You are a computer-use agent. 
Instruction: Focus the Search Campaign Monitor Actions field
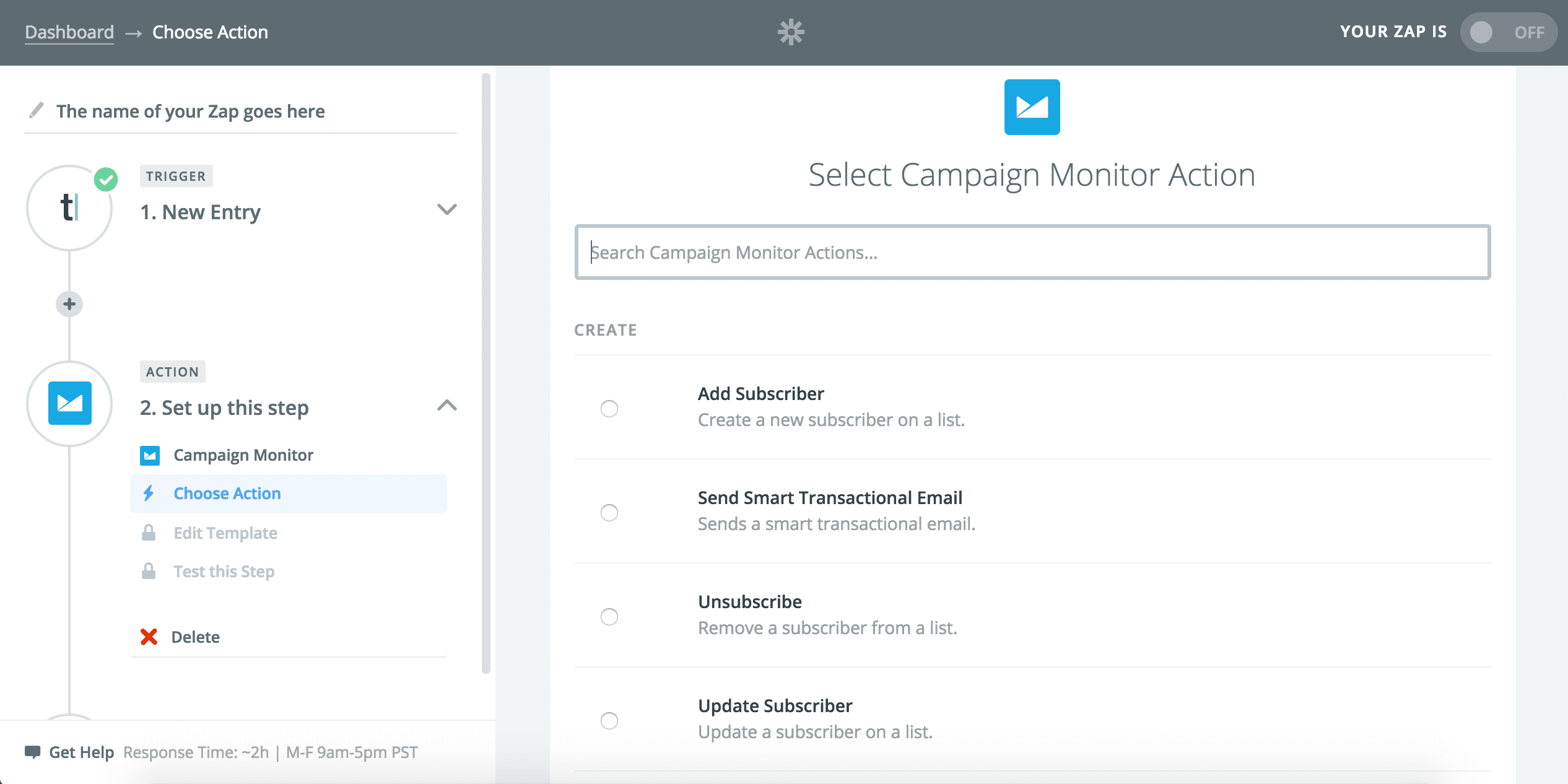coord(1032,252)
